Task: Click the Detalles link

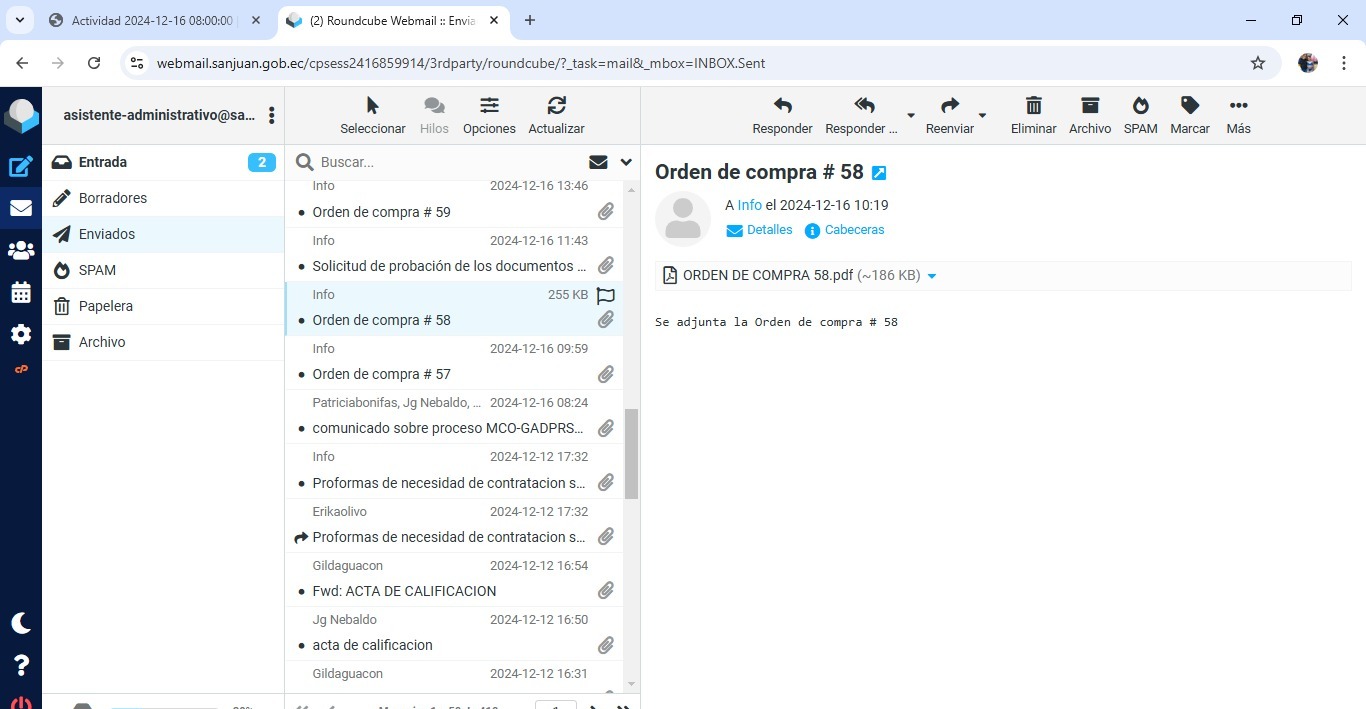Action: [x=768, y=230]
